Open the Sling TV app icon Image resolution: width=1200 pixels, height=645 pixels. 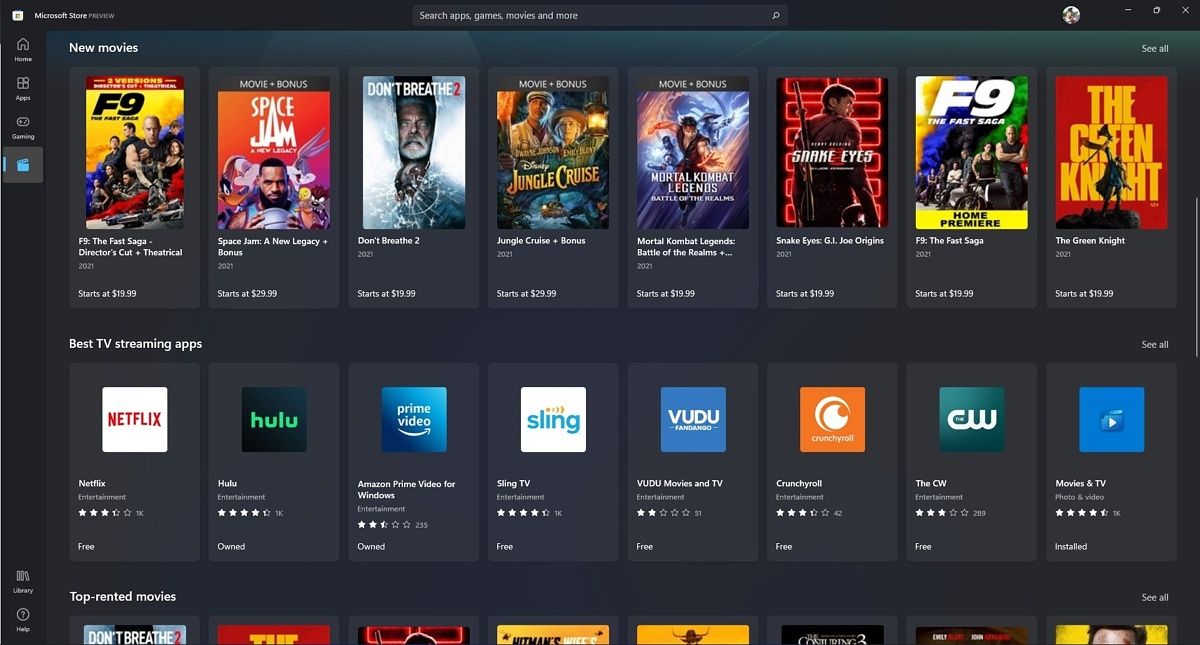553,419
